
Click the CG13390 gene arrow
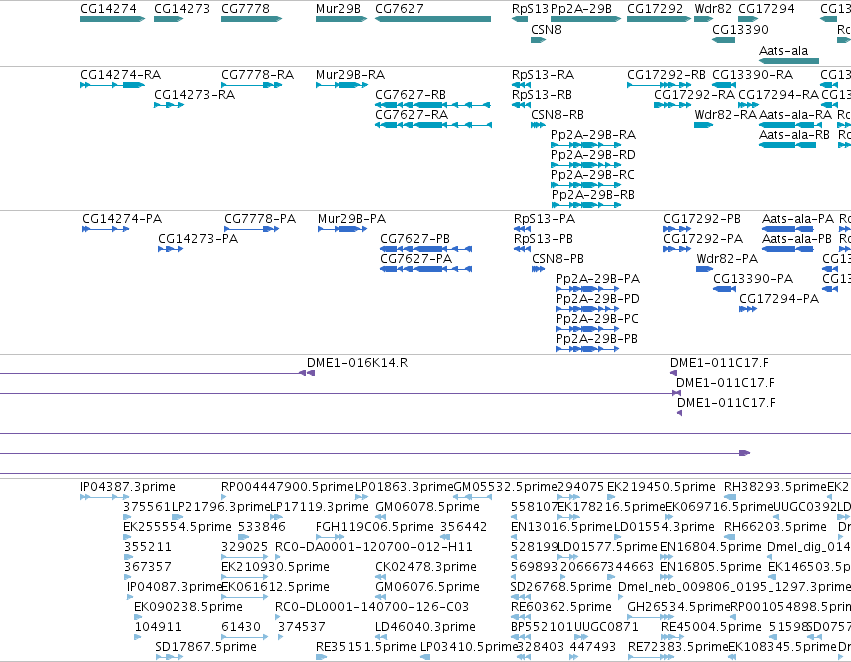723,40
